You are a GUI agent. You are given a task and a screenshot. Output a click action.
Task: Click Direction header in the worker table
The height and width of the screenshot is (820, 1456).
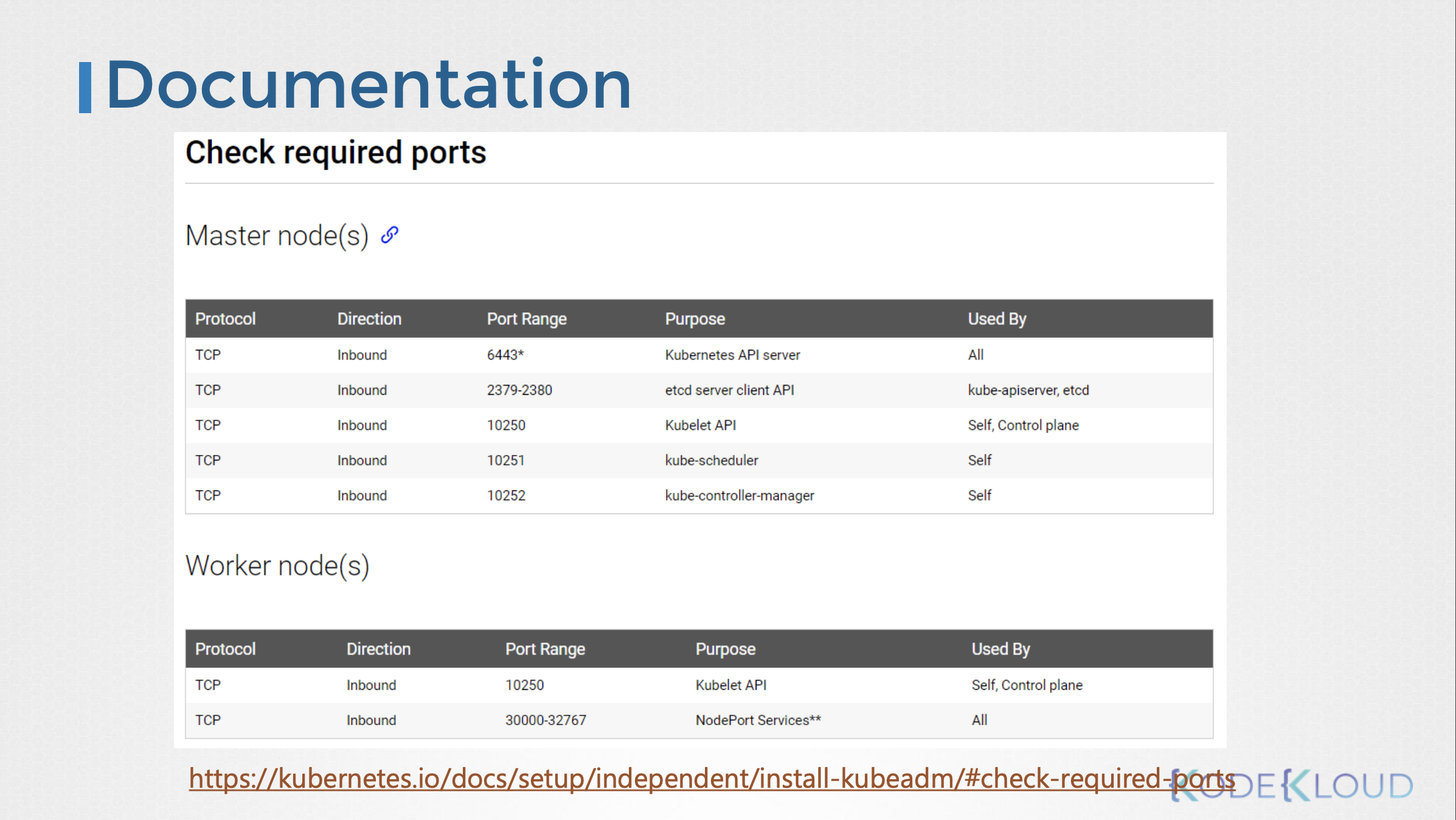pos(378,649)
